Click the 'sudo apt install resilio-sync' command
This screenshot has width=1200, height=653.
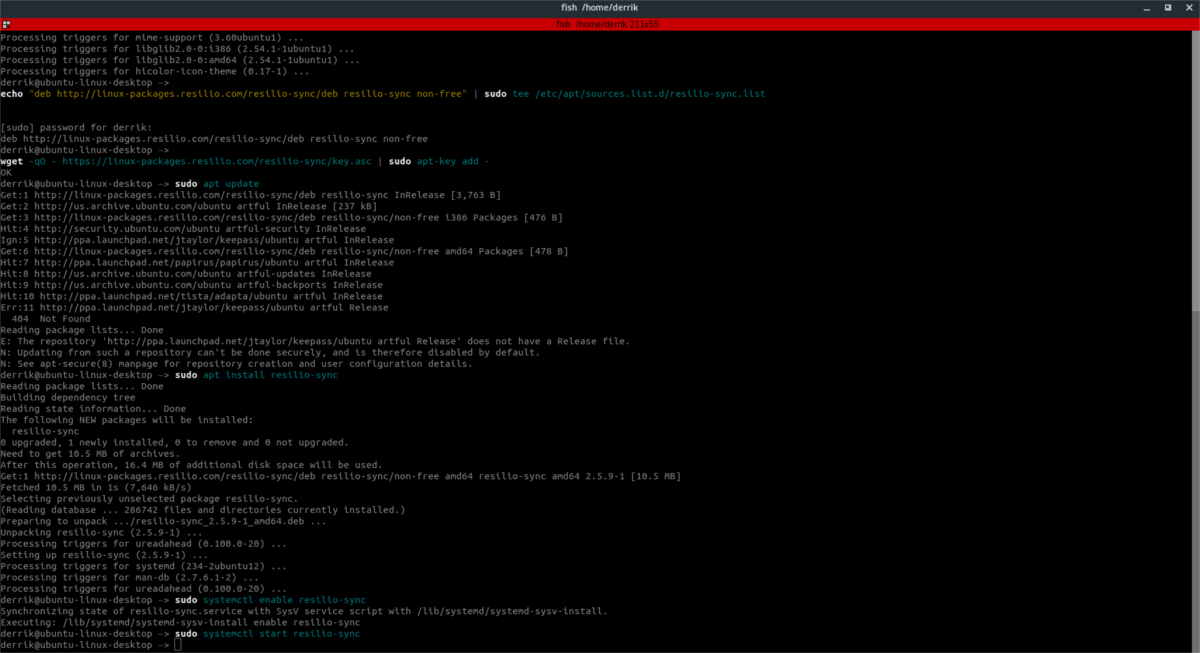[x=256, y=375]
